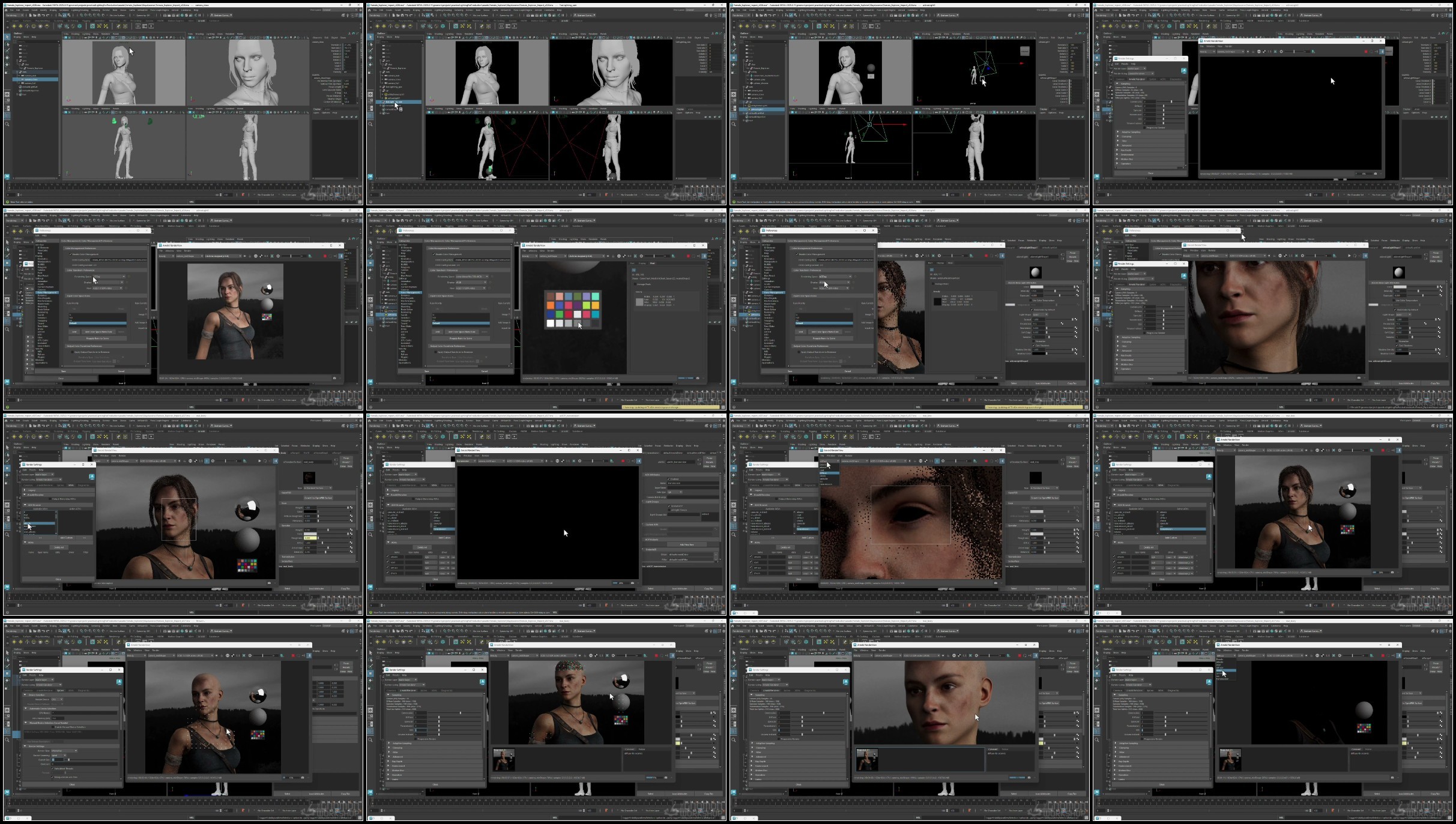Open Arnold shelf tab in gray four-view frame
The image size is (1456, 824).
pyautogui.click(x=202, y=20)
